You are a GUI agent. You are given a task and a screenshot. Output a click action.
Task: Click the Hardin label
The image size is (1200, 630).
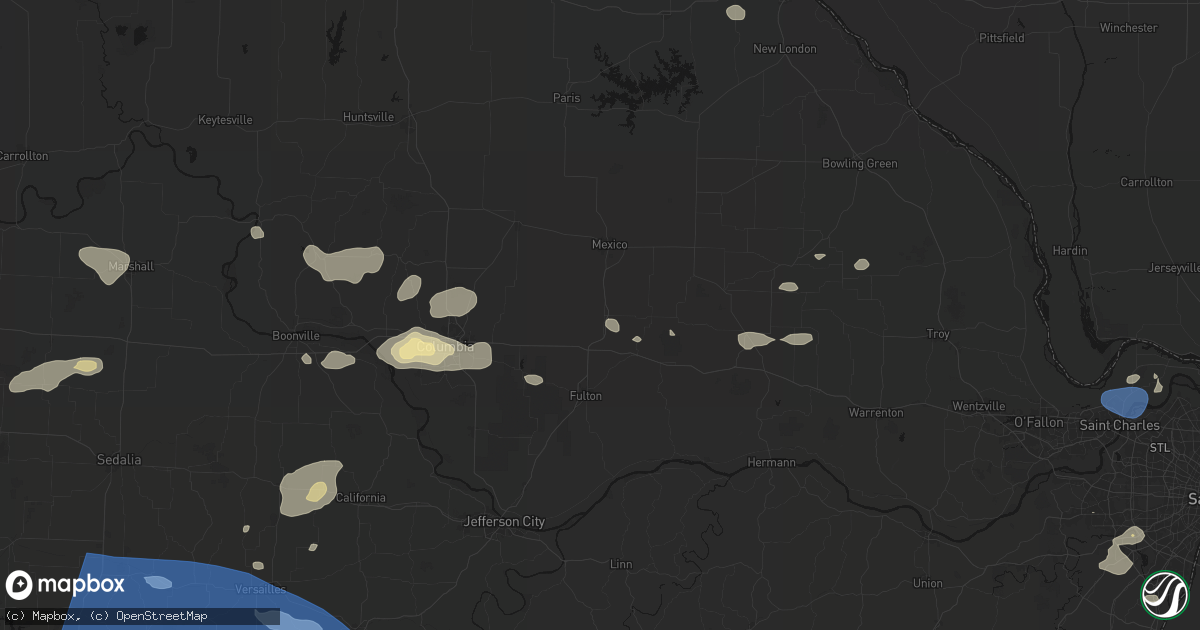tap(1070, 251)
